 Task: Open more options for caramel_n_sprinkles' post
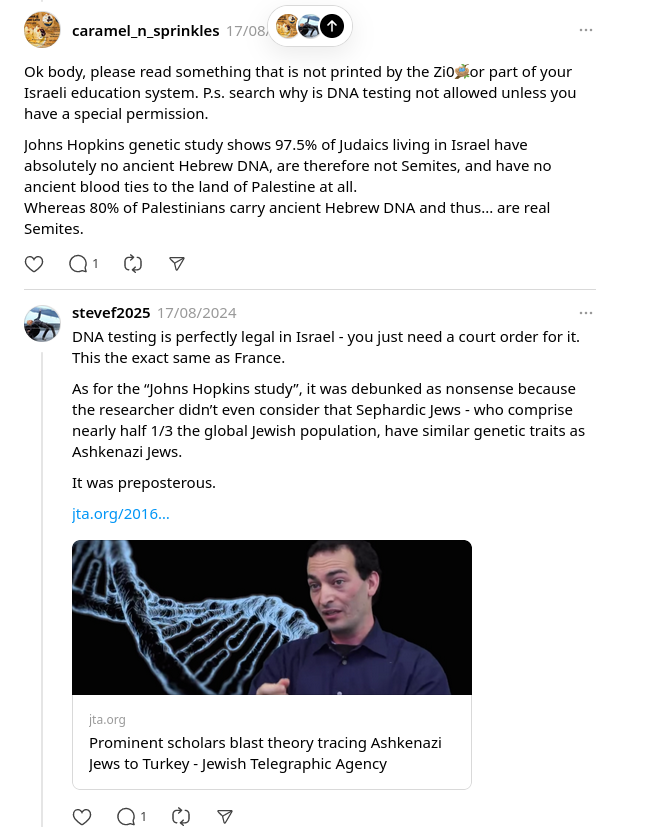pos(586,30)
